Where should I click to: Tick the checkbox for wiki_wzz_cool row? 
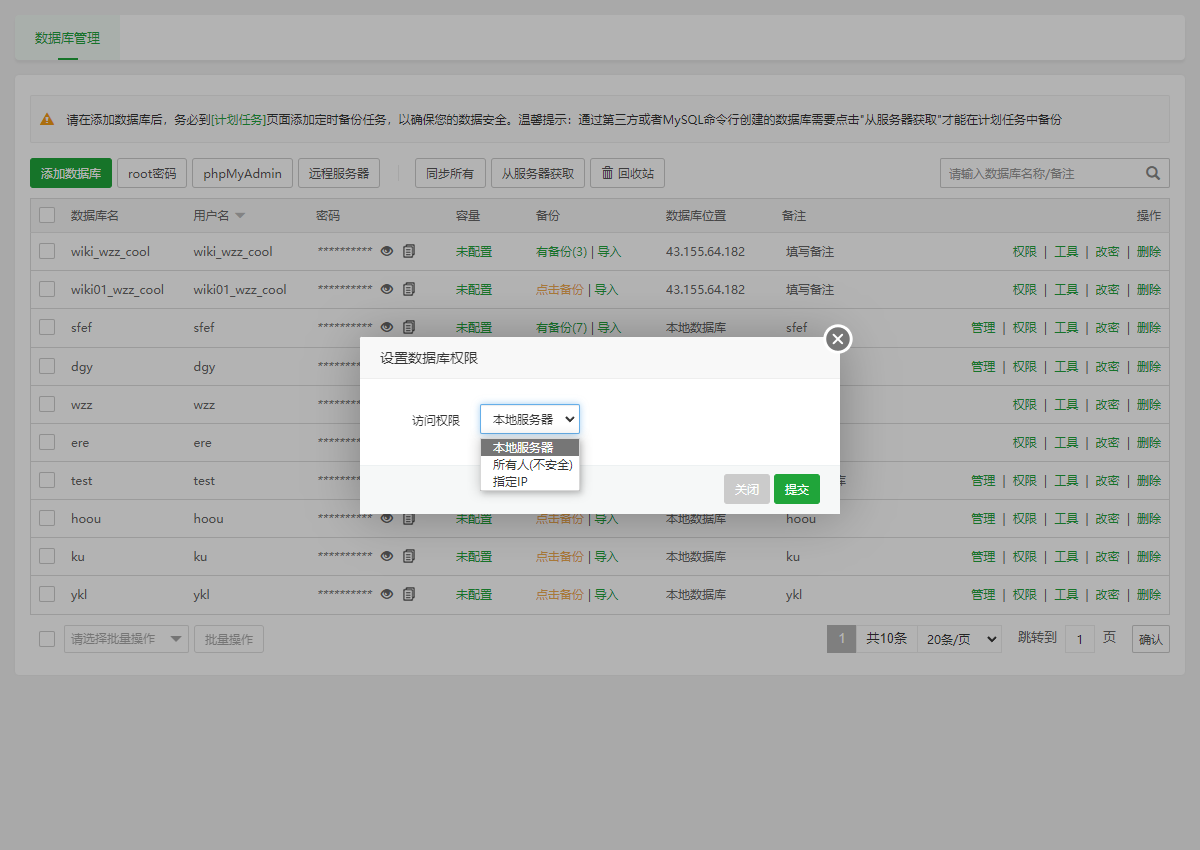click(47, 252)
